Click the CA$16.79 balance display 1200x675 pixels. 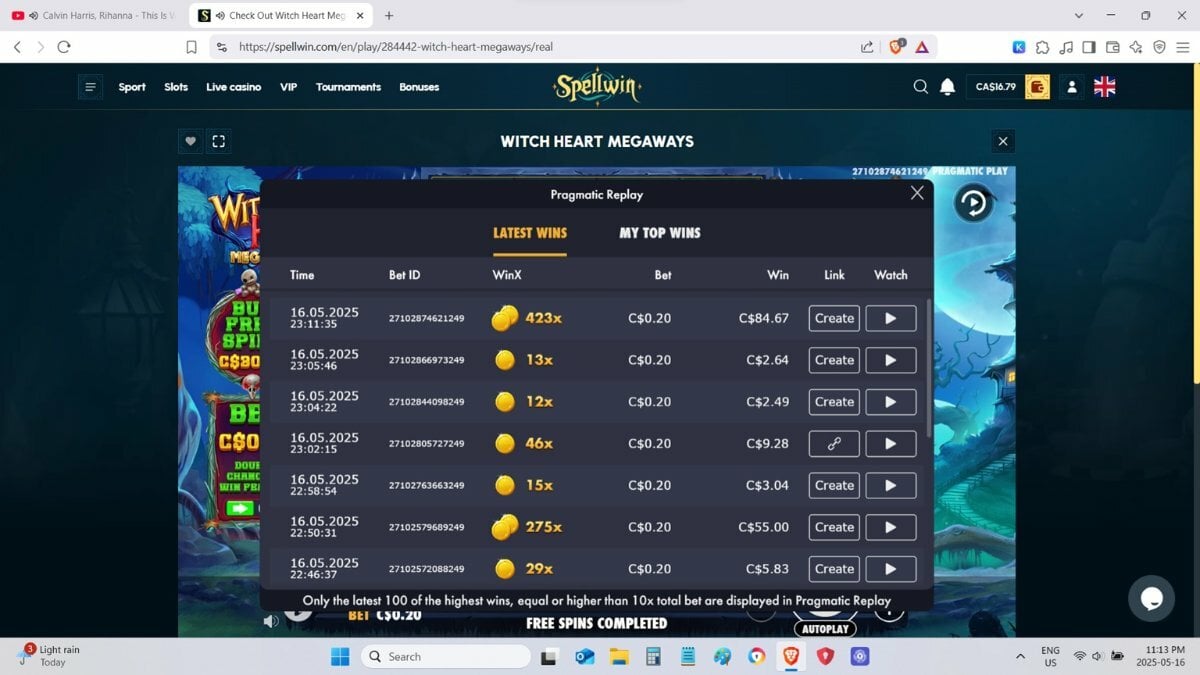click(995, 87)
